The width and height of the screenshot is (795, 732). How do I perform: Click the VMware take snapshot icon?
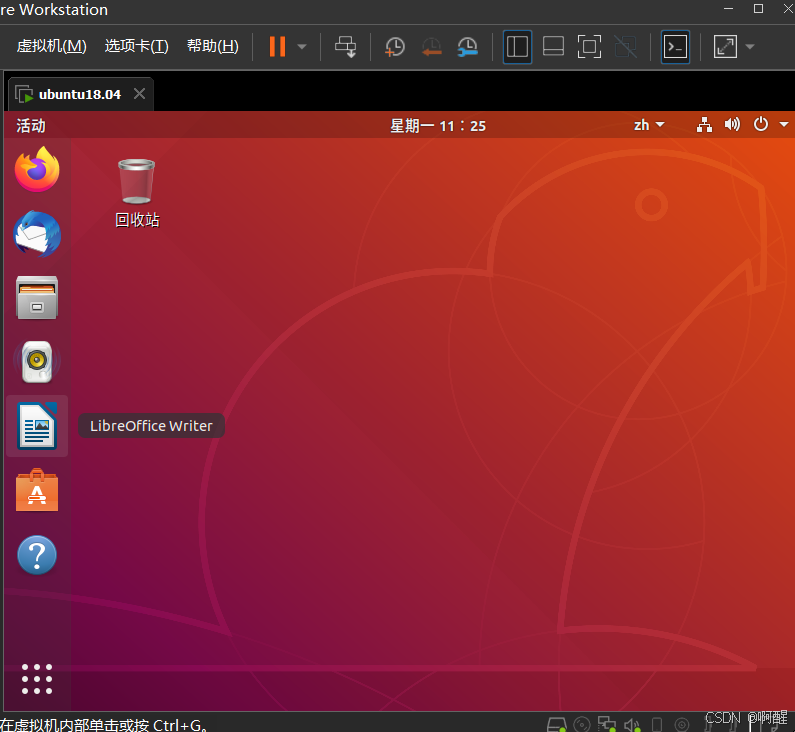395,47
